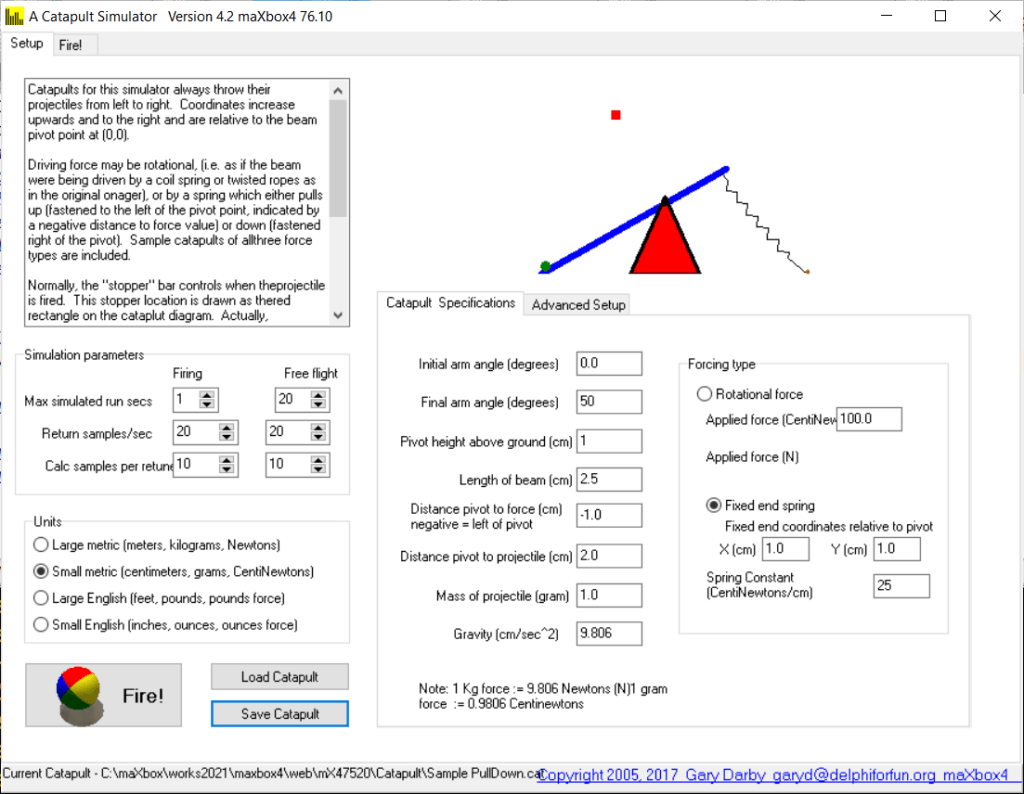Select Large metric units option
This screenshot has width=1024, height=794.
[x=41, y=545]
